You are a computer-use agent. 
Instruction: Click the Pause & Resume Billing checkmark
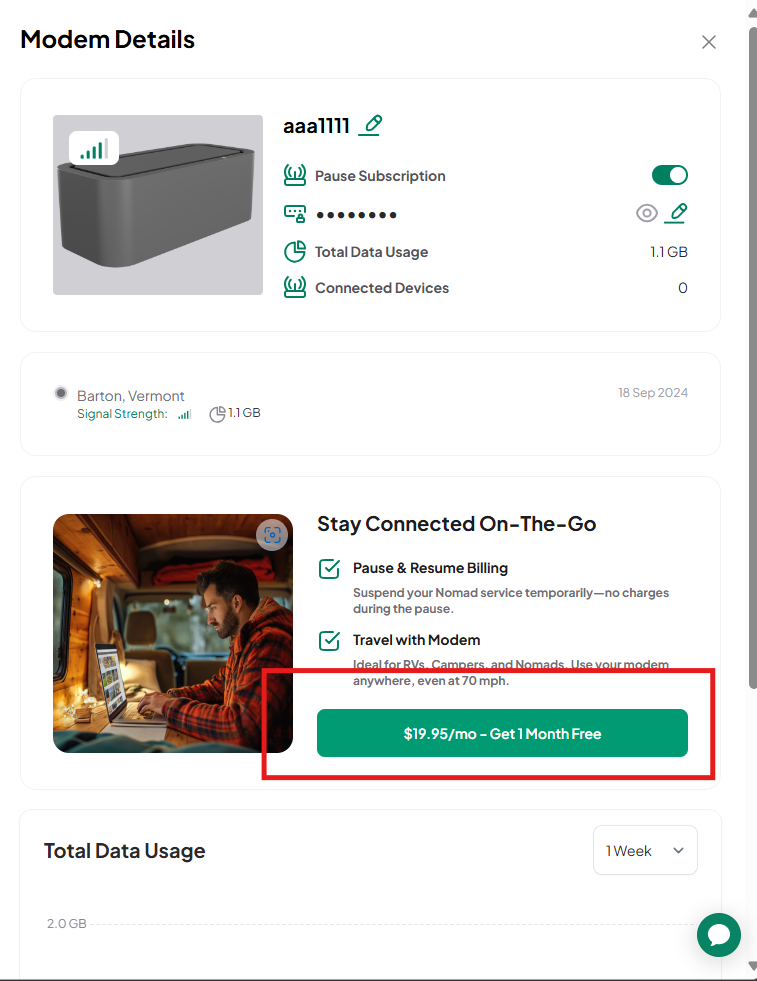click(330, 569)
